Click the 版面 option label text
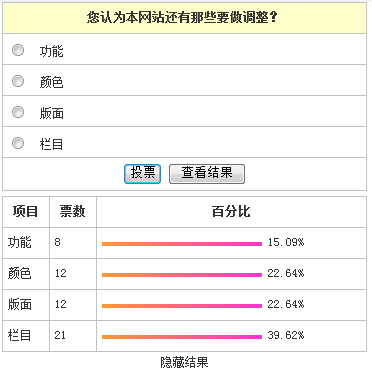This screenshot has width=372, height=370. tap(51, 113)
